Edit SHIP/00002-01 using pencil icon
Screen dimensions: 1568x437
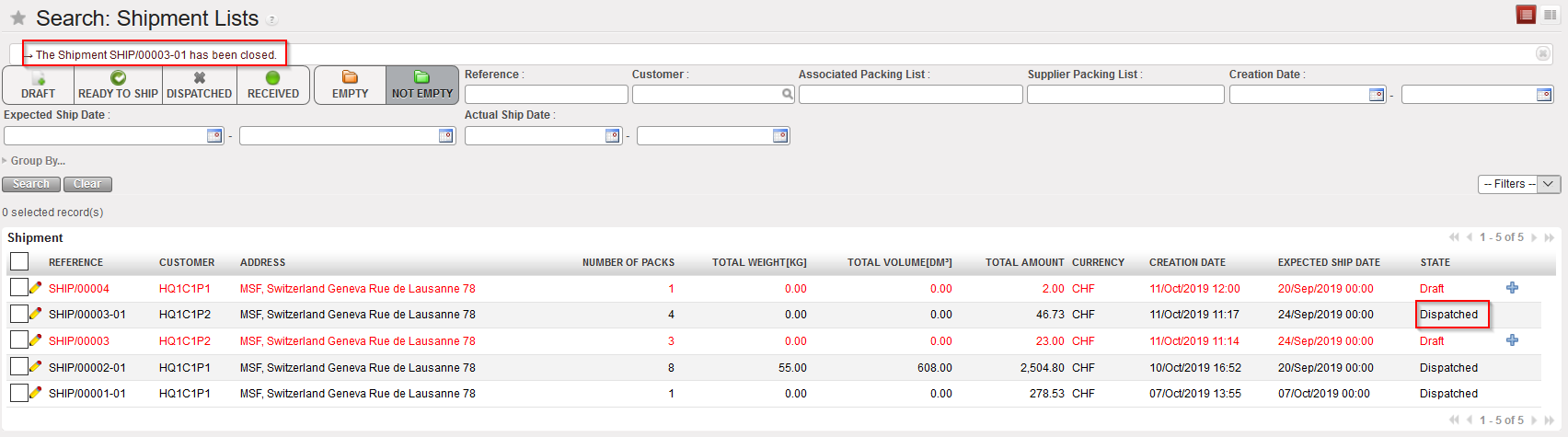click(x=36, y=367)
